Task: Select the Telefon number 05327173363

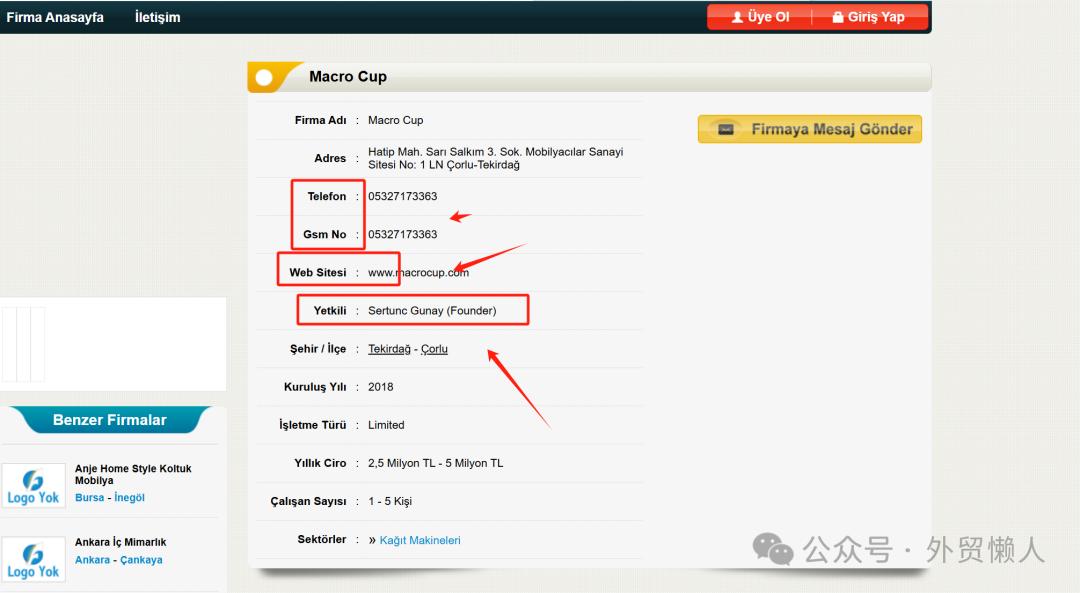Action: coord(402,196)
